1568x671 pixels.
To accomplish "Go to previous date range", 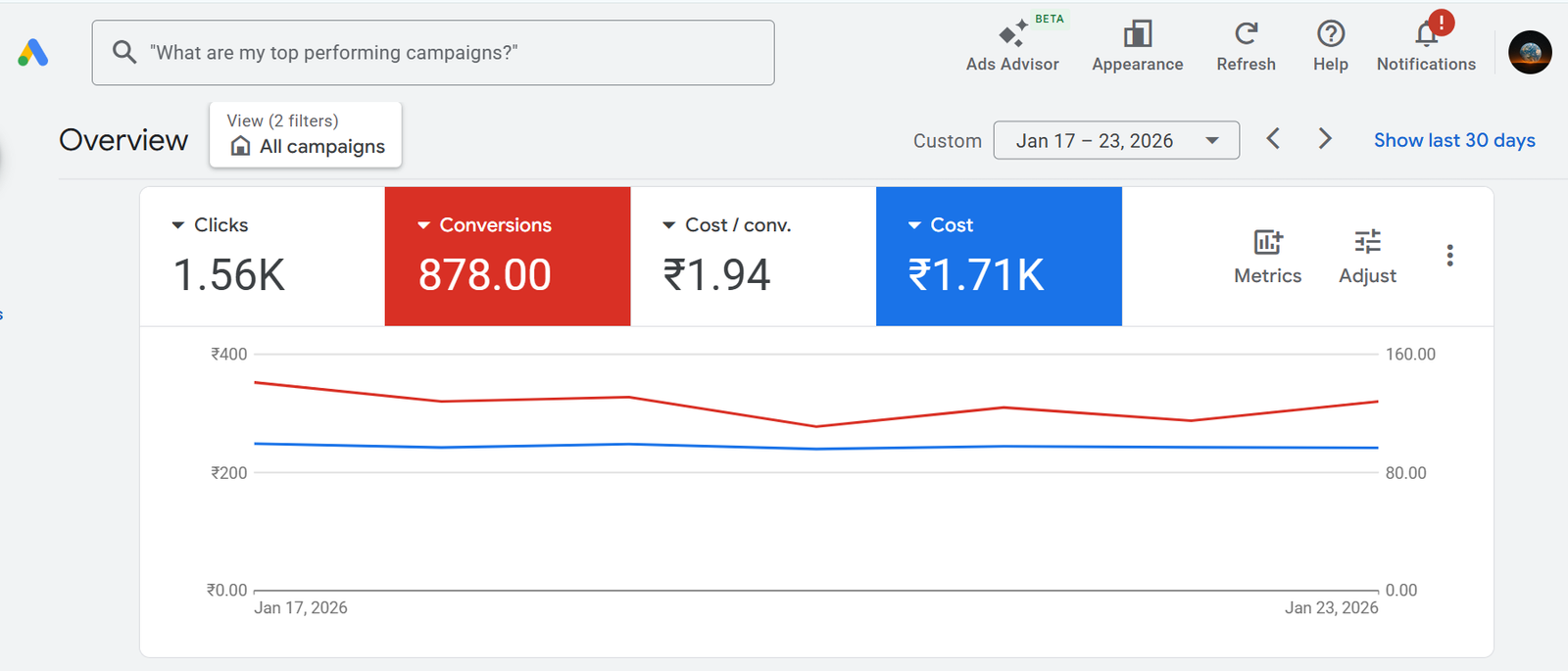I will [x=1273, y=139].
